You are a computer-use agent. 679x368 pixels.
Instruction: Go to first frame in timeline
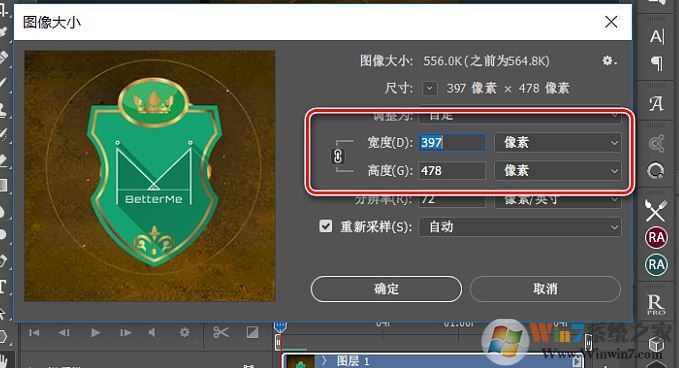click(34, 332)
